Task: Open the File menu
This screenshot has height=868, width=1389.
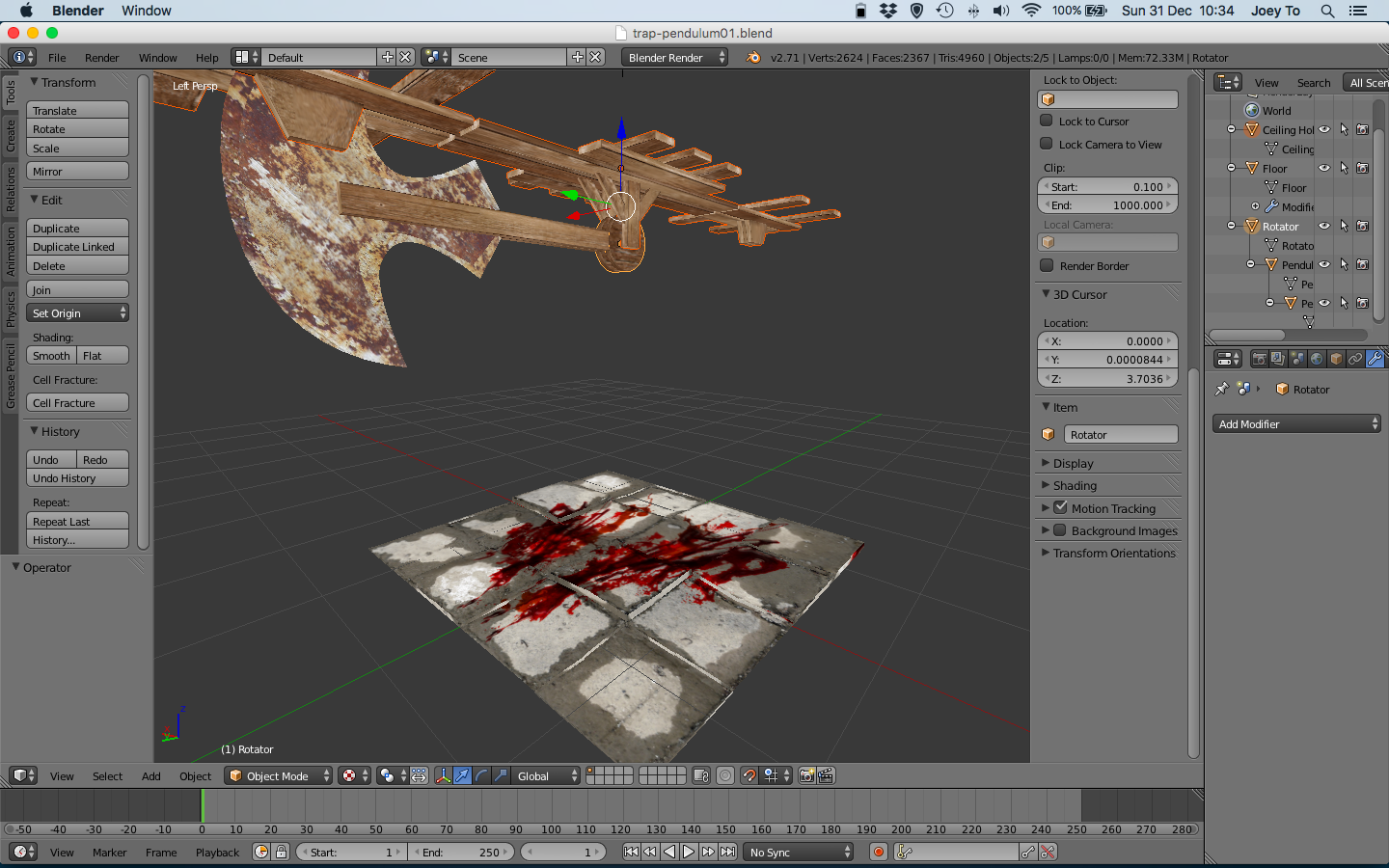Action: coord(57,57)
